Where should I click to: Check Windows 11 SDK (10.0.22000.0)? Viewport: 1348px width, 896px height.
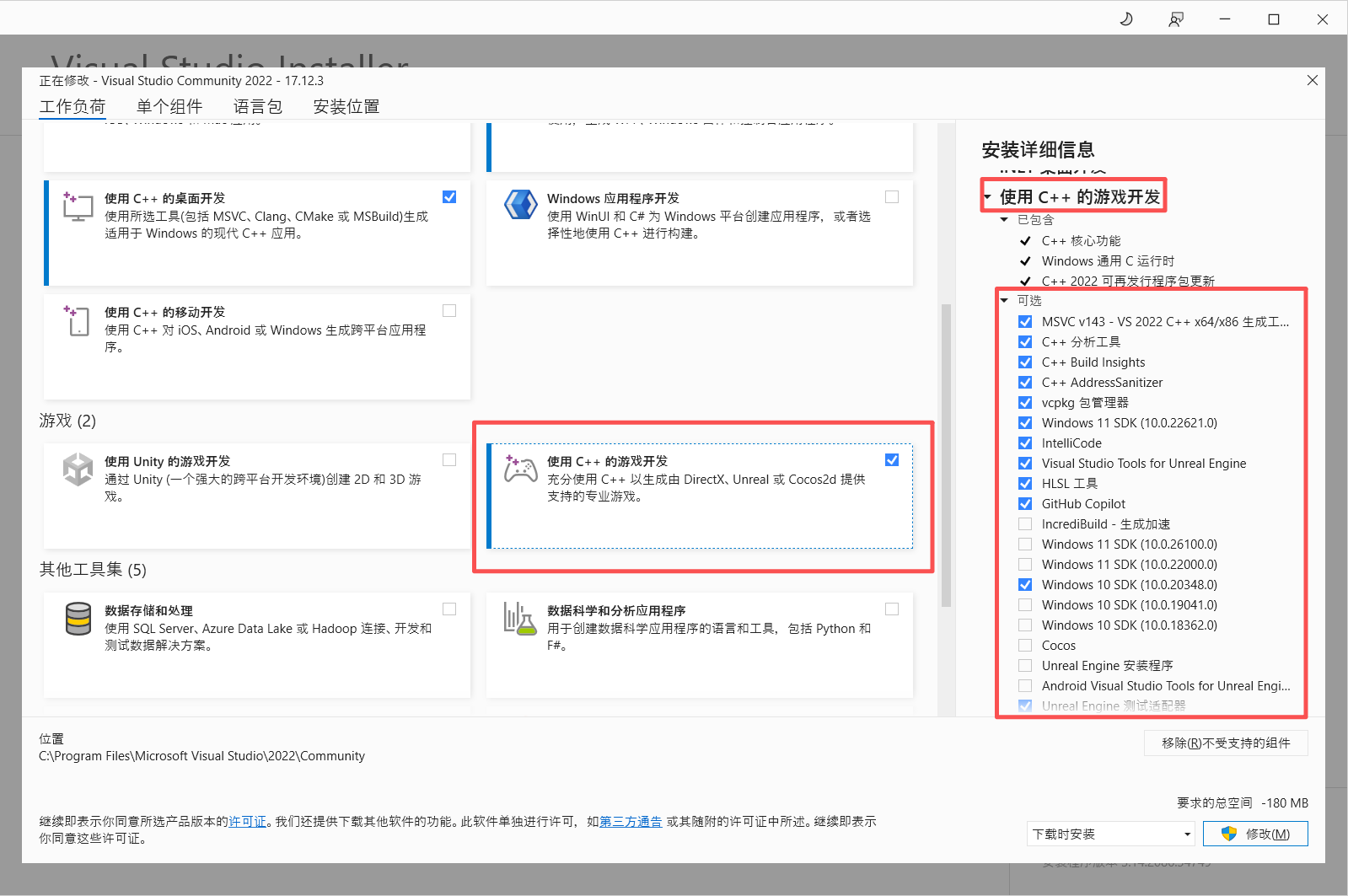tap(1025, 564)
